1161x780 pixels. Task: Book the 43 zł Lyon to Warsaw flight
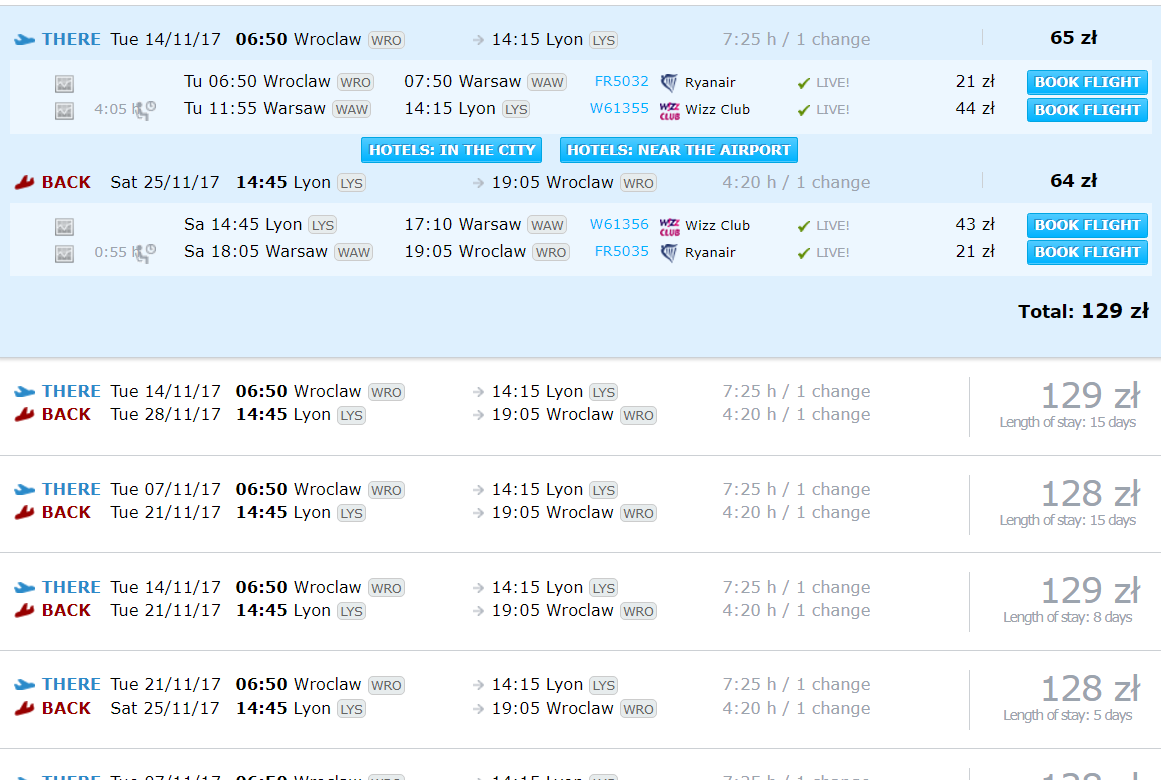click(x=1087, y=225)
